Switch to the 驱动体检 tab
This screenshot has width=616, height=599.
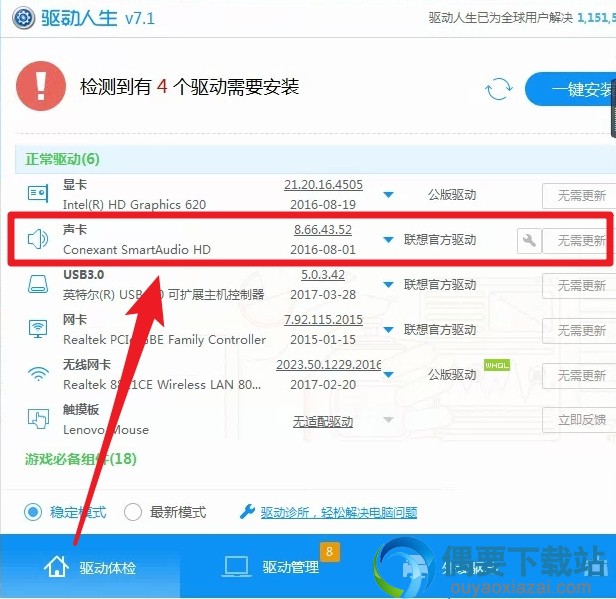click(x=90, y=567)
